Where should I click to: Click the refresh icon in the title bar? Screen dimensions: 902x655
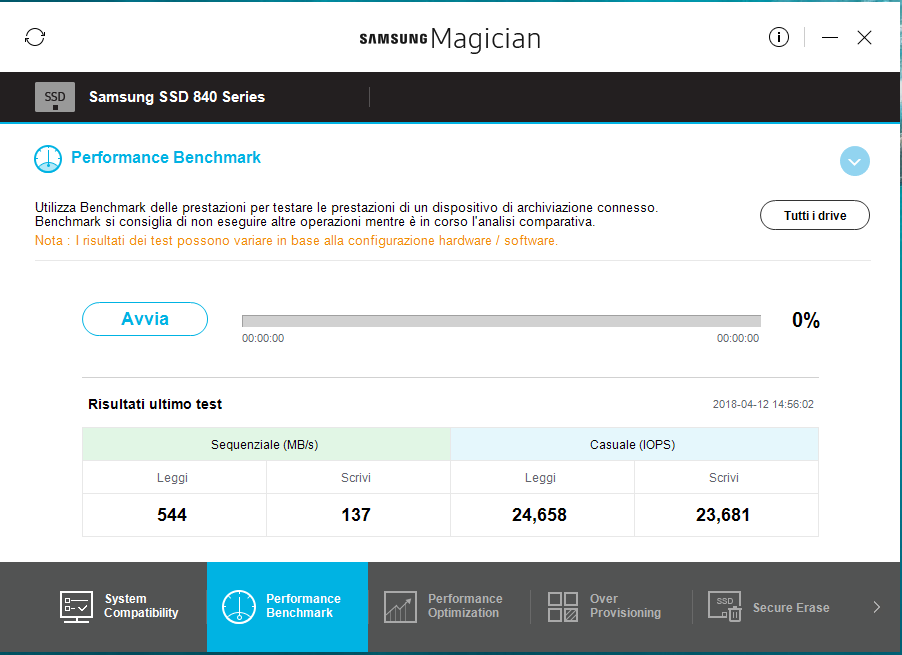click(x=35, y=37)
